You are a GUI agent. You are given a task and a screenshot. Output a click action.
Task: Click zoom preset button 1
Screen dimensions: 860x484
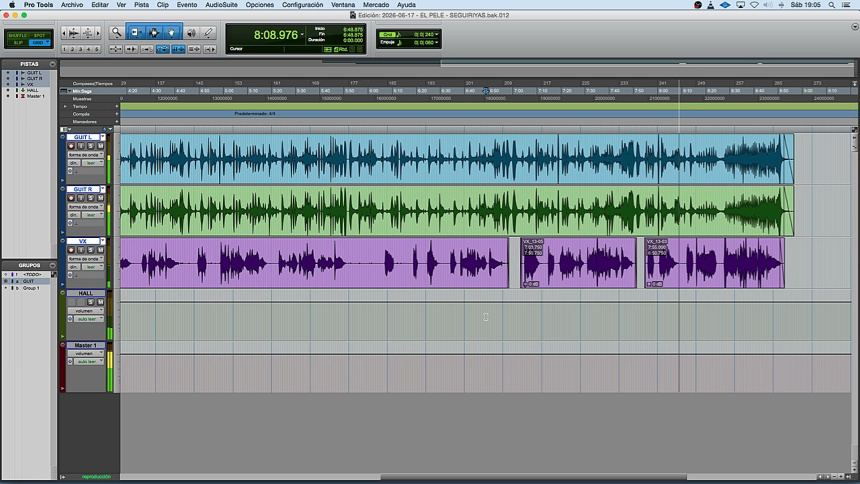click(65, 49)
